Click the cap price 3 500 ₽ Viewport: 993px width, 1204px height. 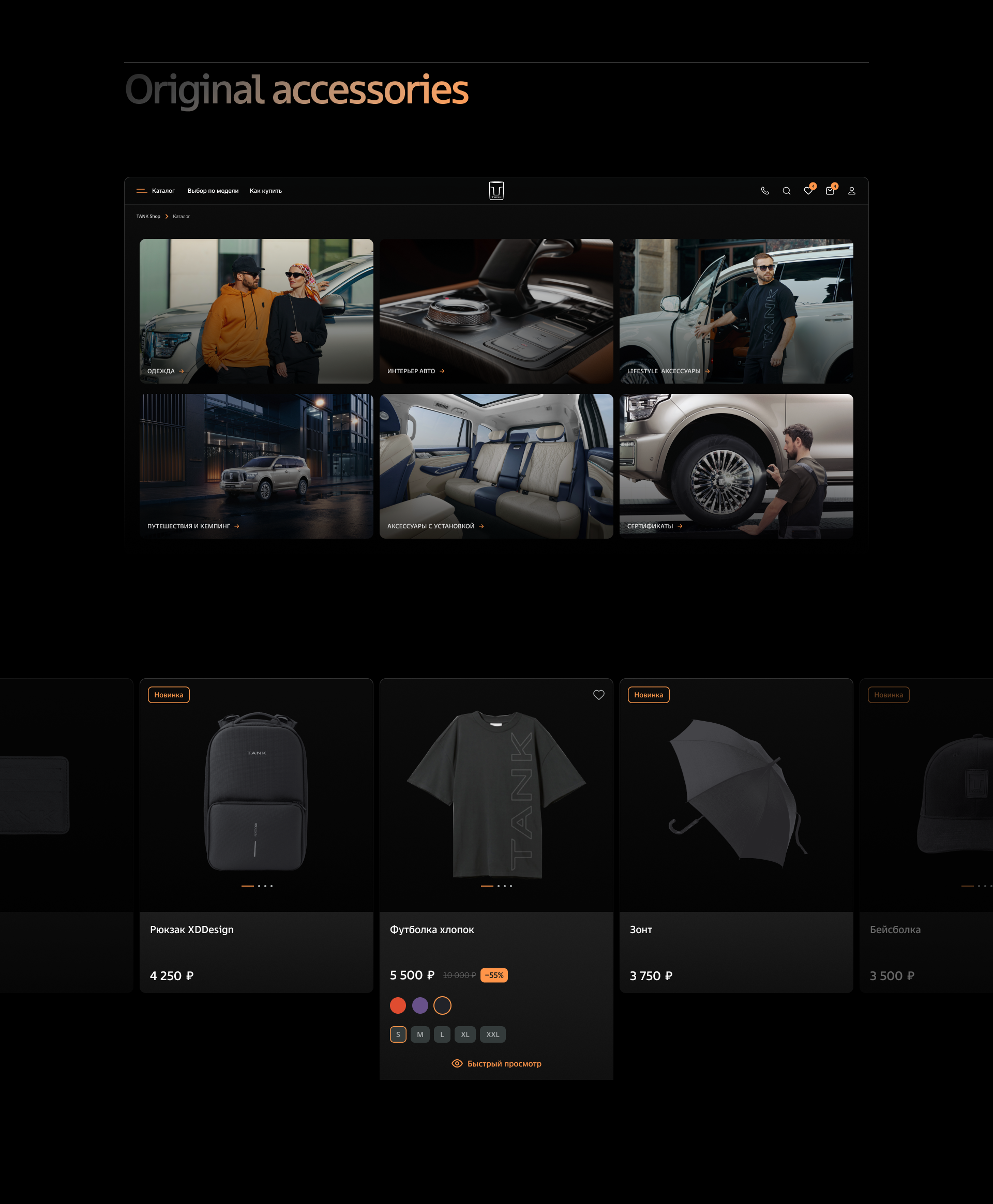pos(892,976)
